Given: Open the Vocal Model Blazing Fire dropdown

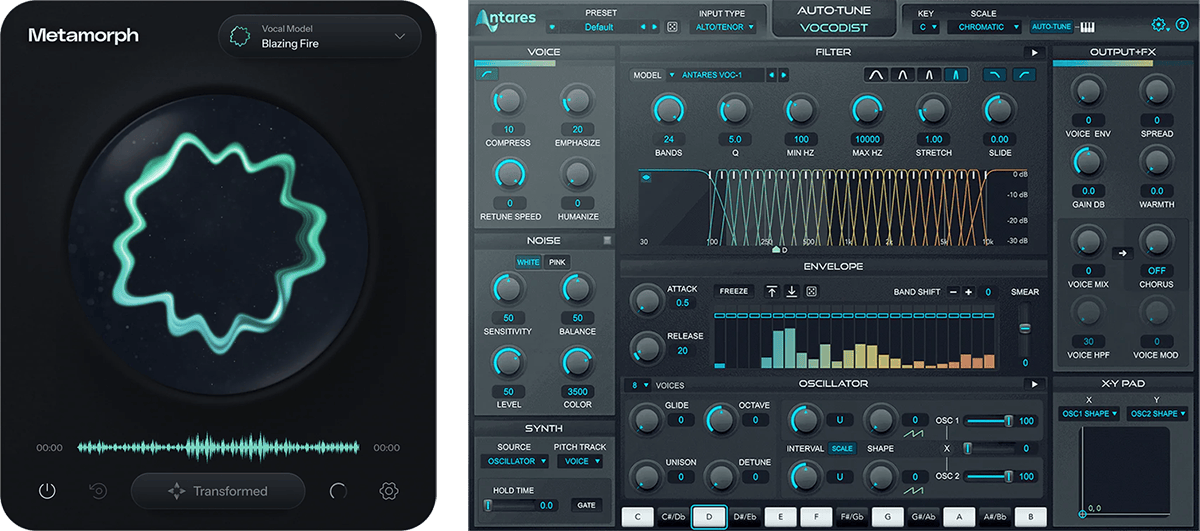Looking at the screenshot, I should [x=320, y=37].
